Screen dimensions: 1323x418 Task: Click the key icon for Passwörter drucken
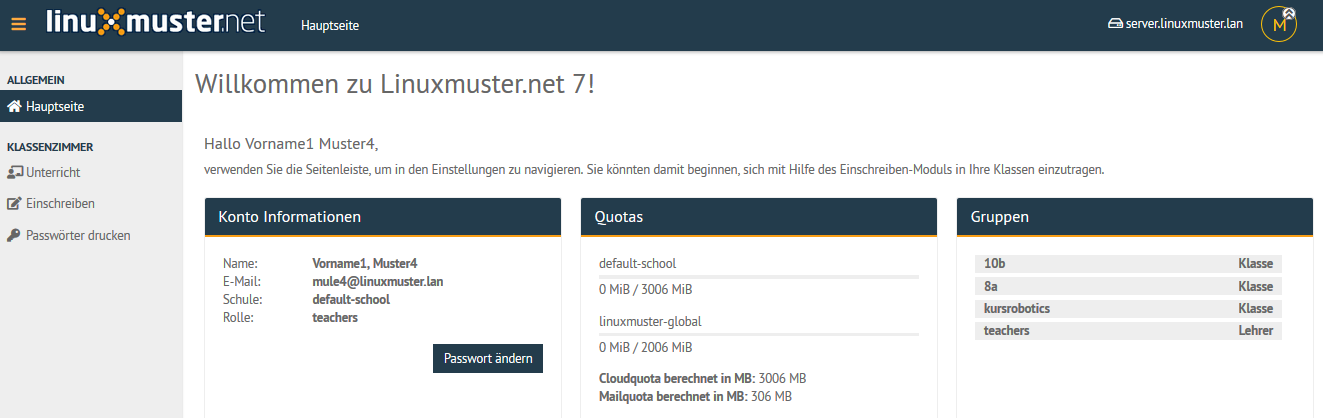[x=14, y=236]
